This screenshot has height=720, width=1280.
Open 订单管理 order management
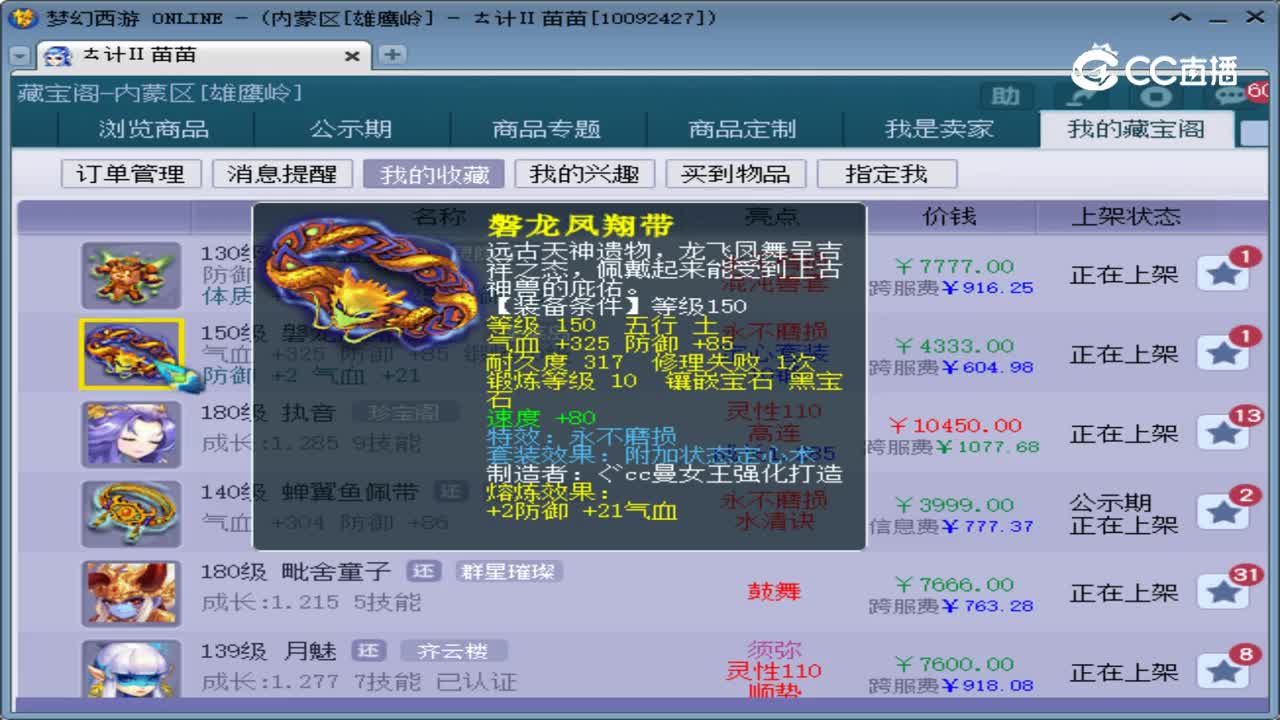(129, 172)
